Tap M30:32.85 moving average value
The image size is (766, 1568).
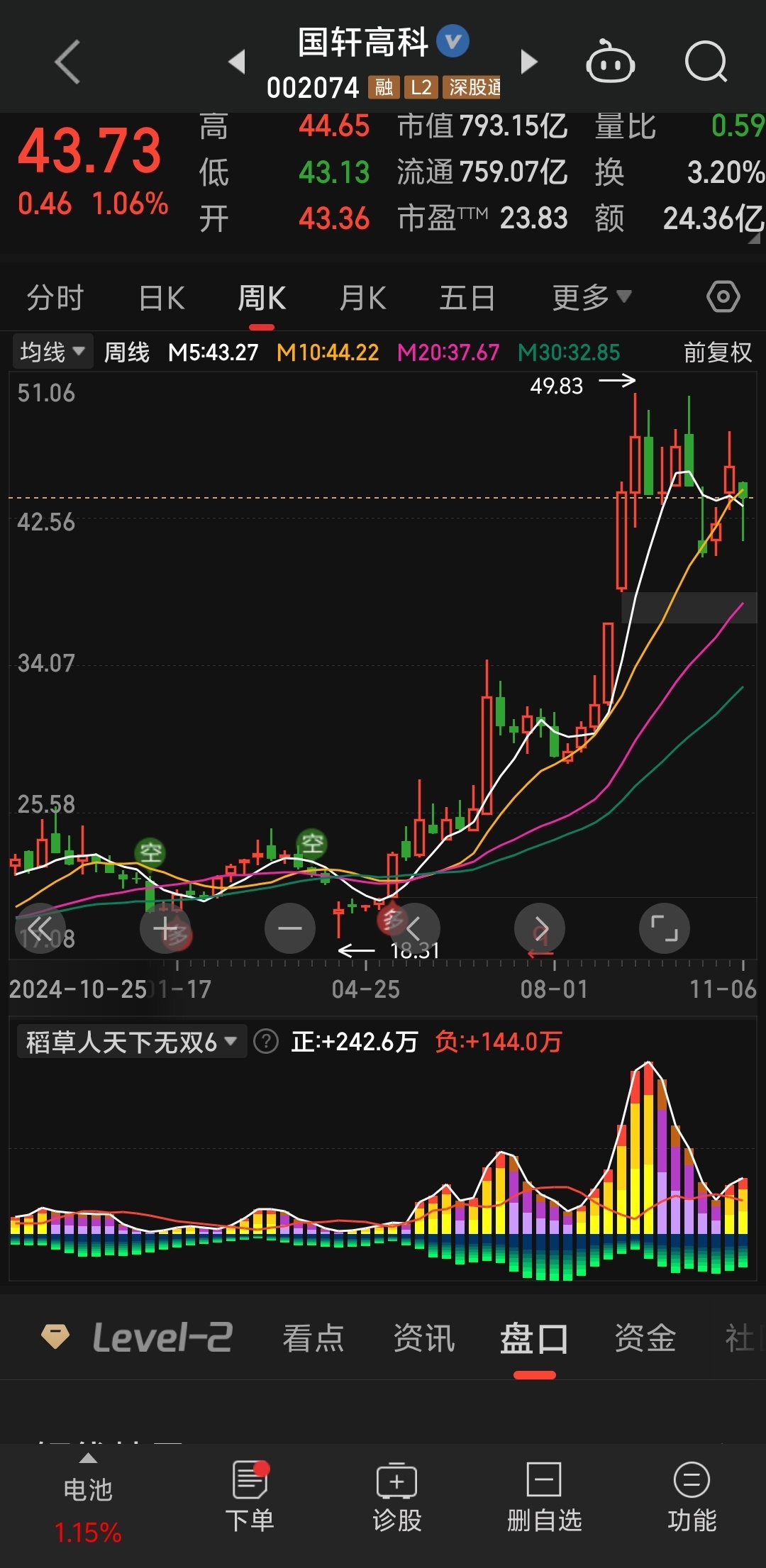(x=569, y=352)
